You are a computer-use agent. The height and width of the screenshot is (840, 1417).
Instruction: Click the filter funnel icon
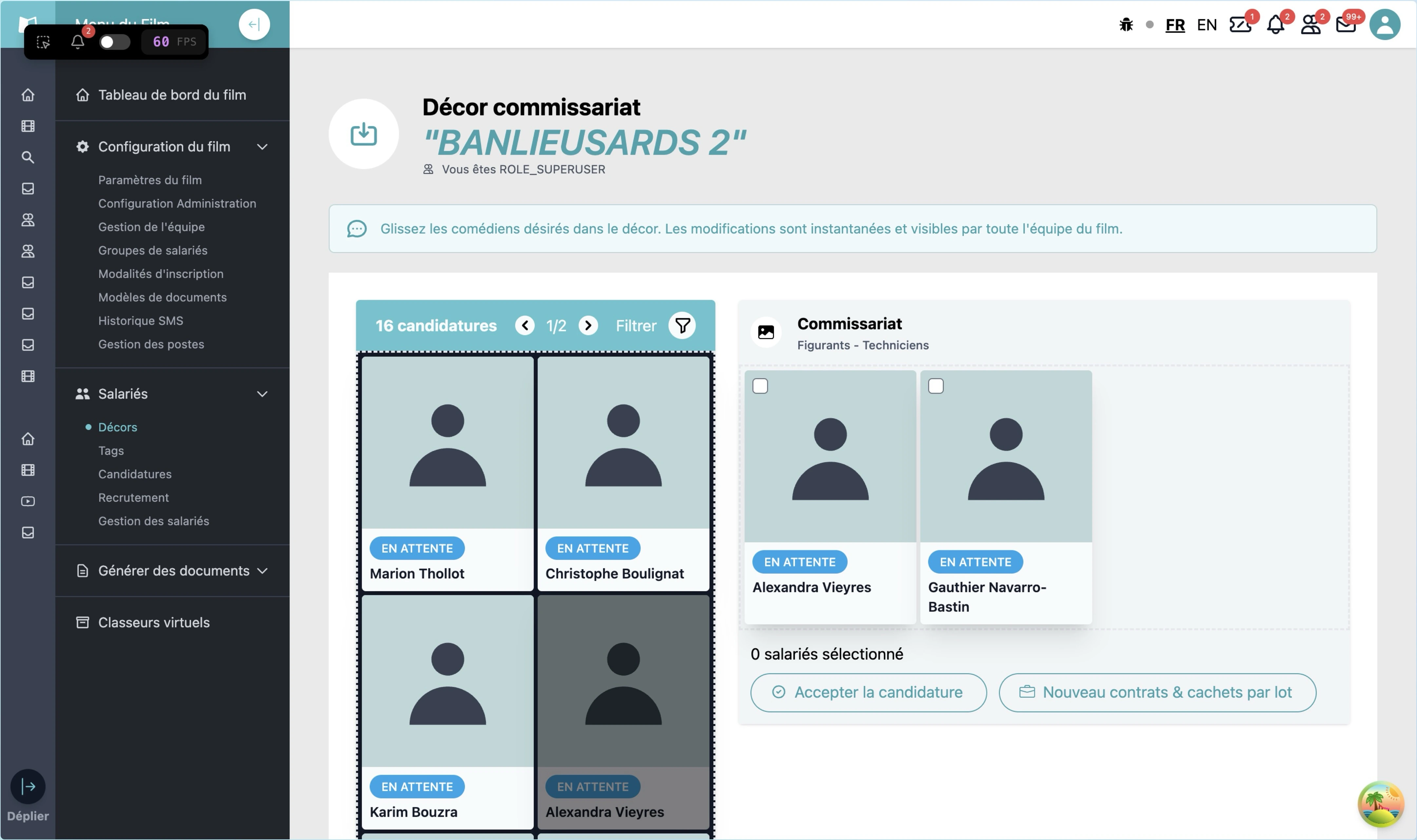682,325
